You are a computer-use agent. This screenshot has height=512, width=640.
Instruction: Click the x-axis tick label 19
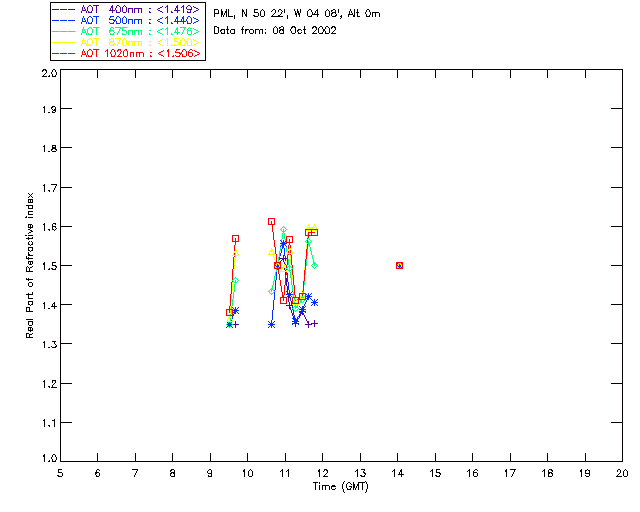(585, 473)
